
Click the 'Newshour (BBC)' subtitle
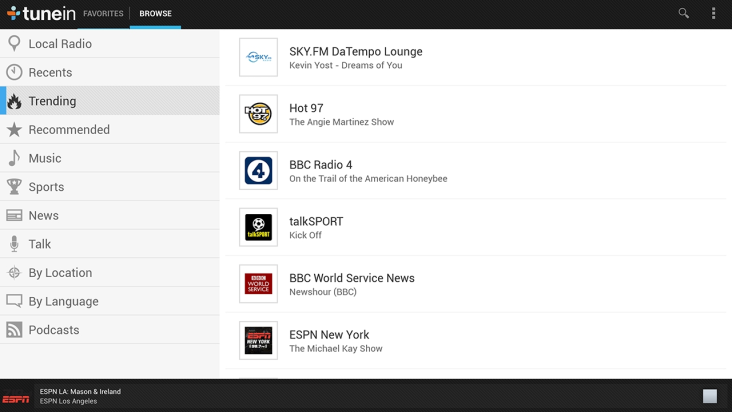323,292
